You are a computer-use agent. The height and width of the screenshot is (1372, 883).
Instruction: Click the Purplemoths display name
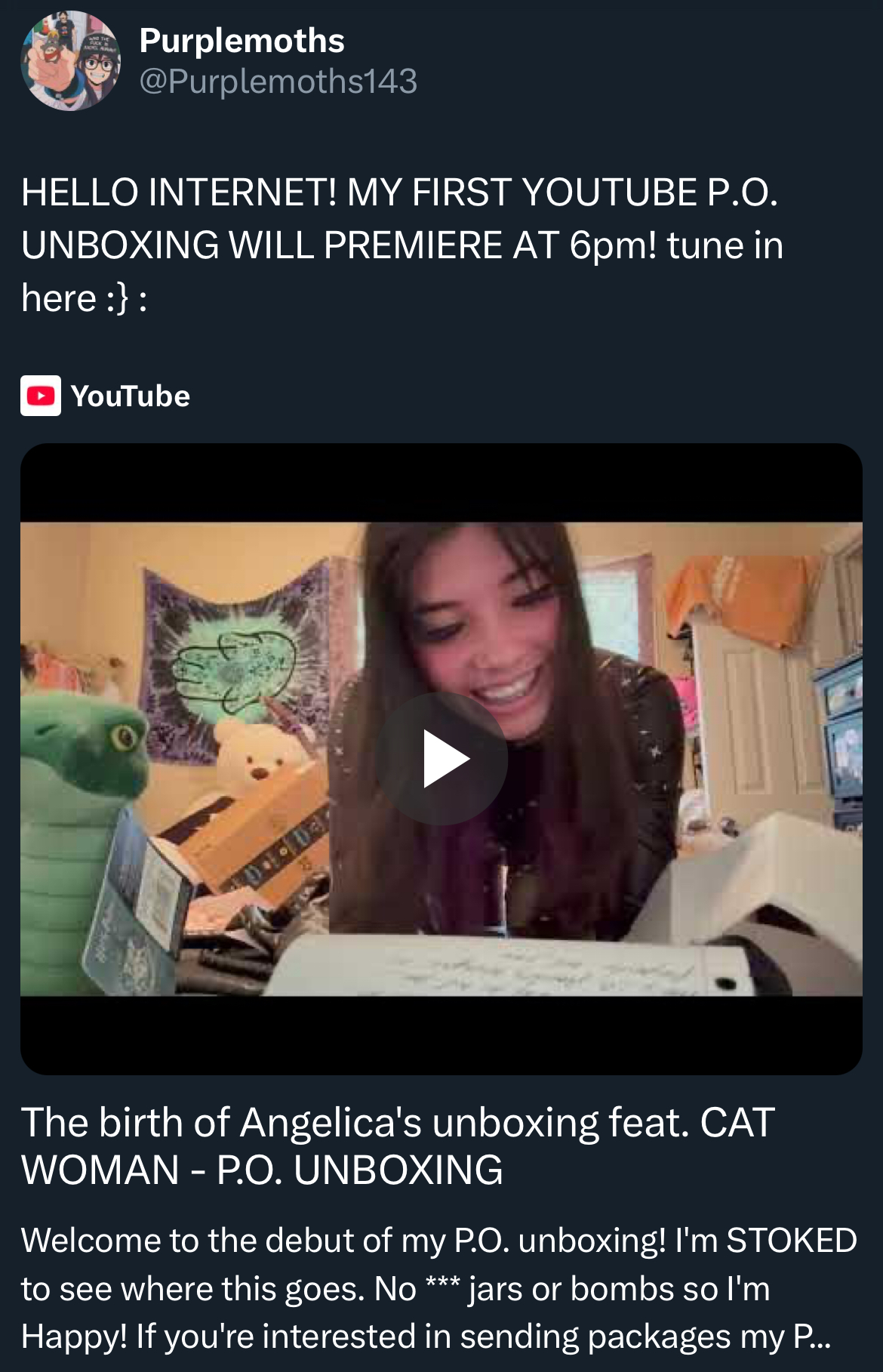pos(242,41)
